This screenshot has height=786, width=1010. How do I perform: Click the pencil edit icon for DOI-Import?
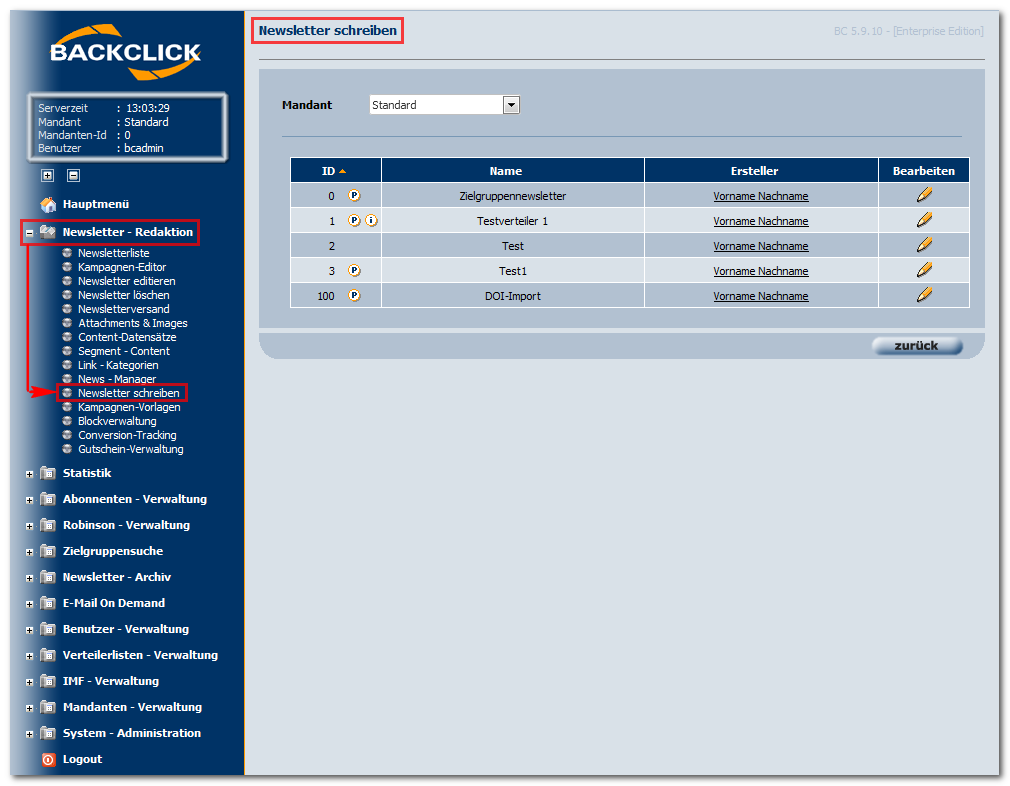tap(924, 294)
